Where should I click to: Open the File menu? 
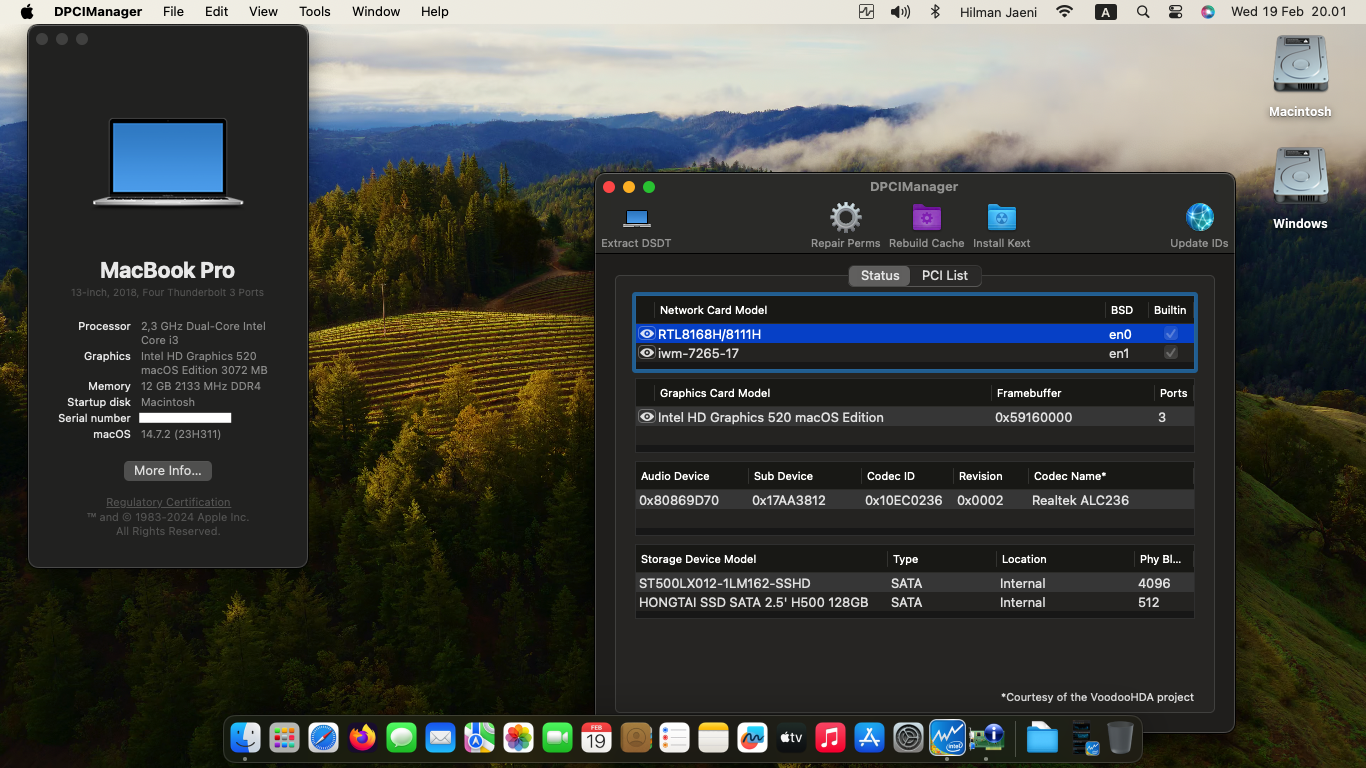point(173,12)
